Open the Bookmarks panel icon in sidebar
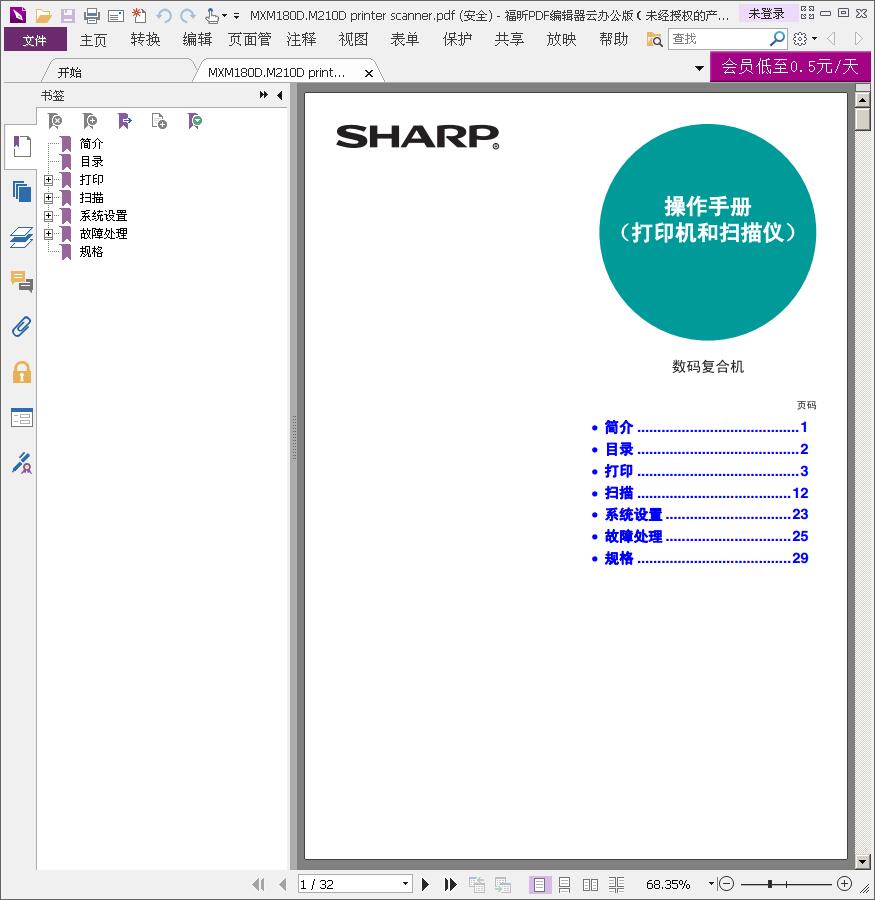 [x=22, y=146]
